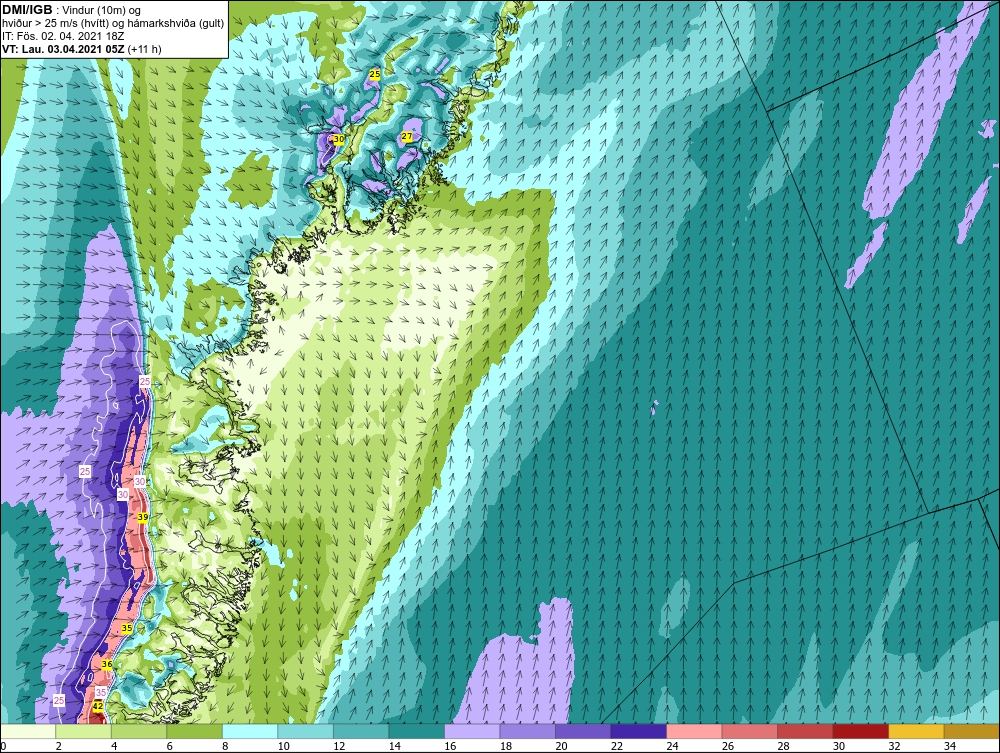This screenshot has height=753, width=1000.
Task: Select the 0–2 m/s legend swatch
Action: click(x=28, y=731)
